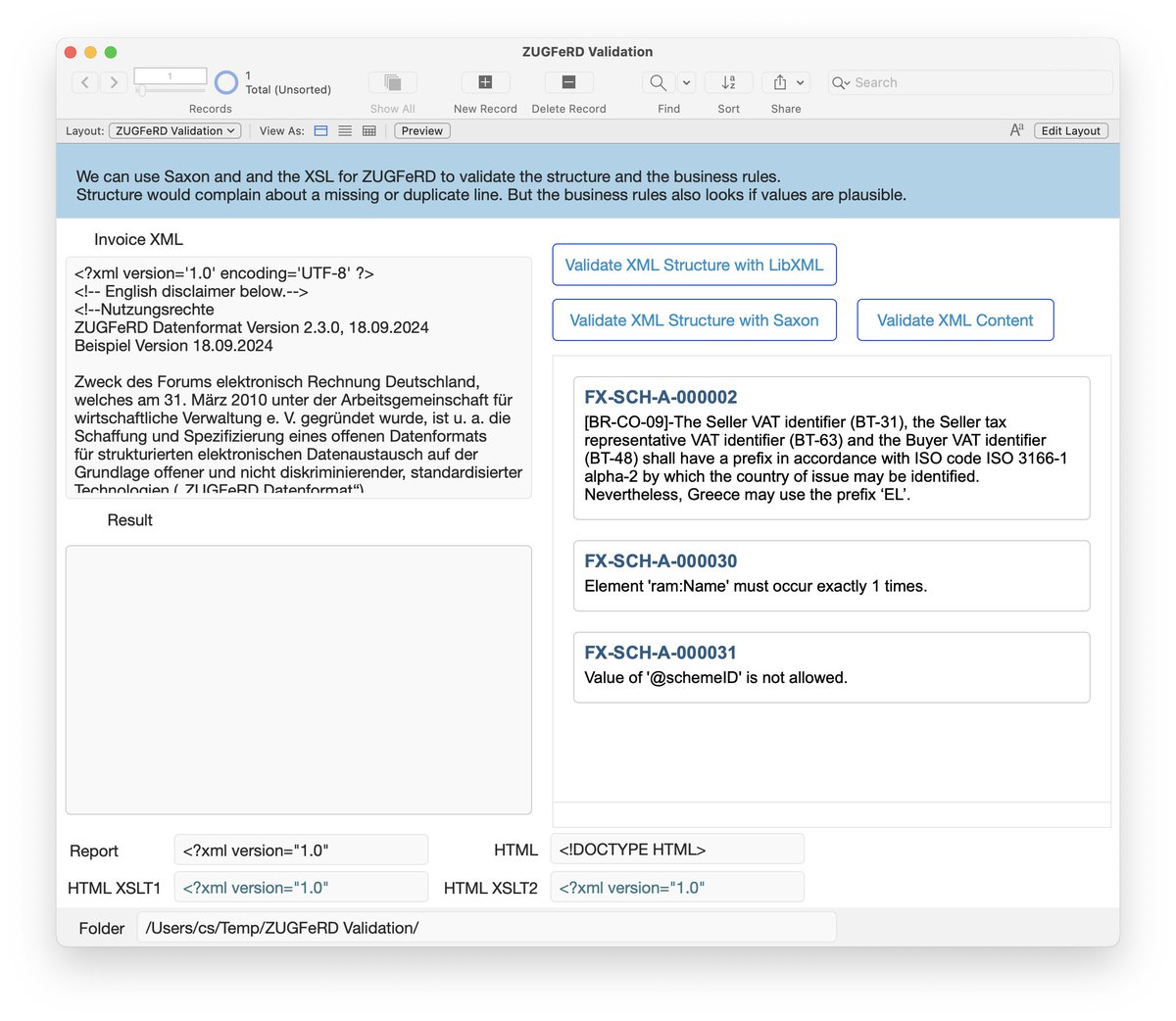Expand the Share dropdown chevron
The height and width of the screenshot is (1021, 1176).
coord(801,82)
